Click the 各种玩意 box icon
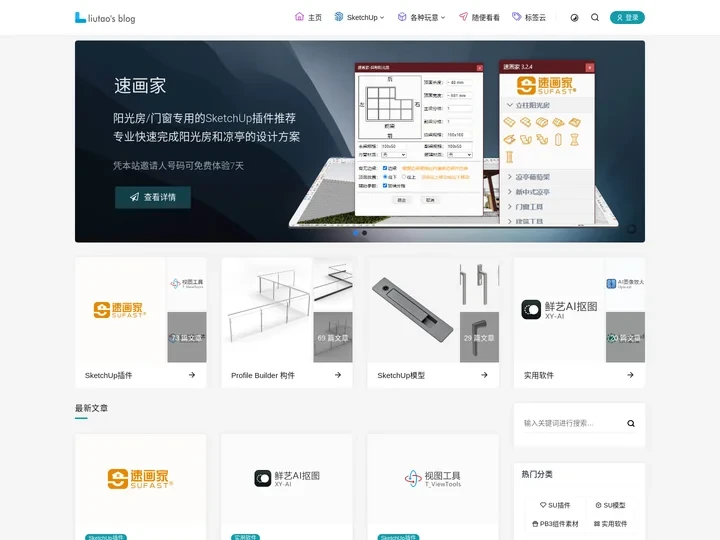Viewport: 720px width, 540px height. [402, 17]
